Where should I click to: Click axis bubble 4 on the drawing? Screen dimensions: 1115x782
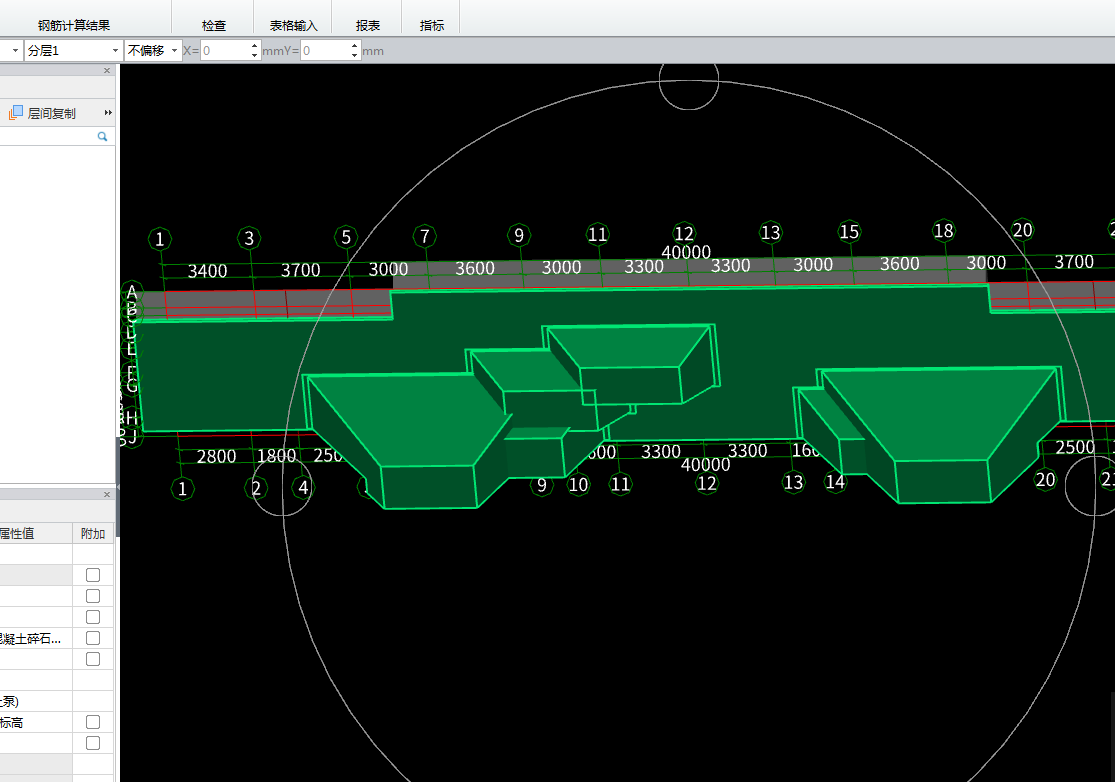point(304,488)
